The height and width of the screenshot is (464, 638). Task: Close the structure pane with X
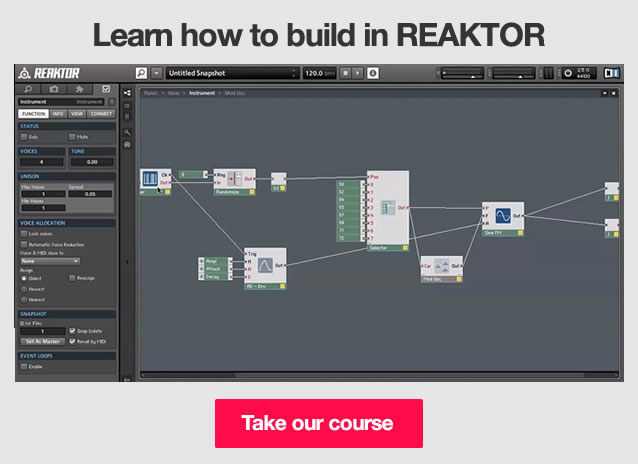tap(614, 93)
